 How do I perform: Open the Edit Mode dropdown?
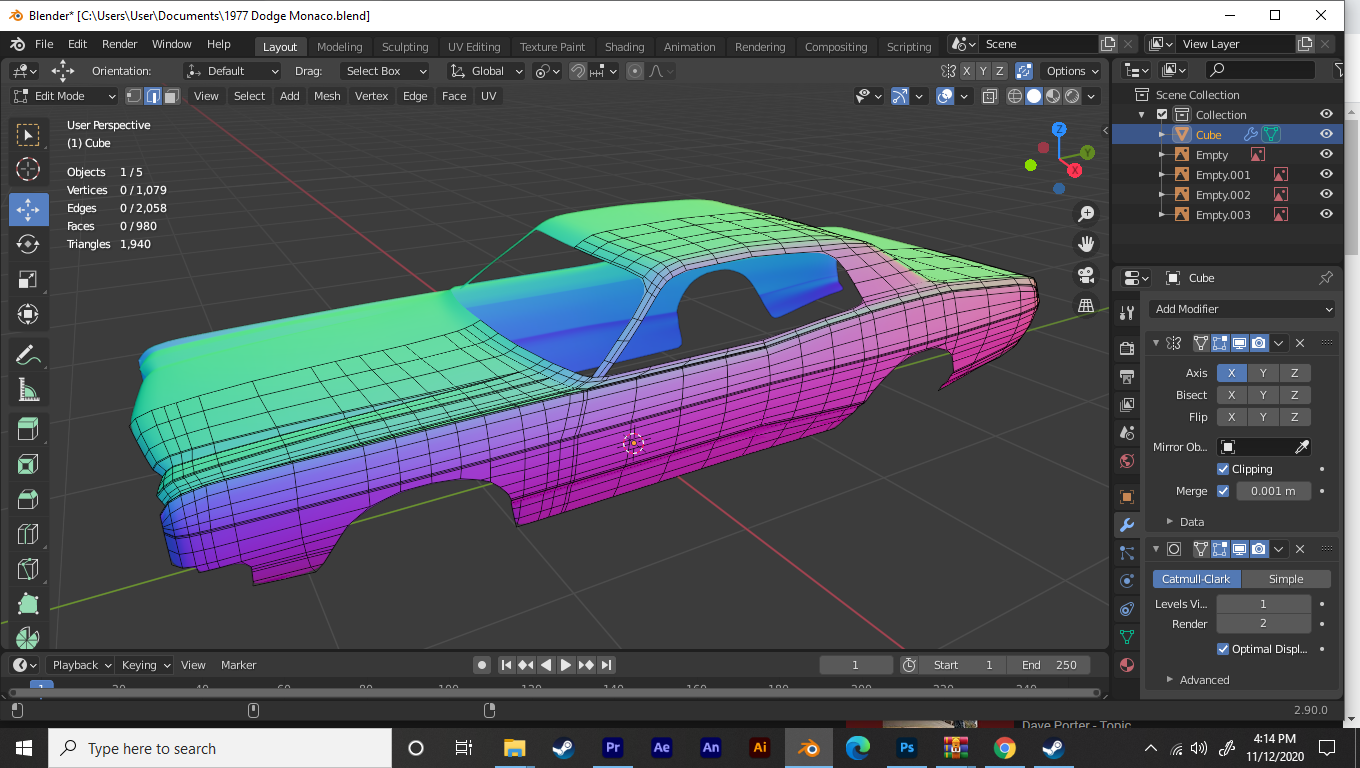tap(64, 96)
